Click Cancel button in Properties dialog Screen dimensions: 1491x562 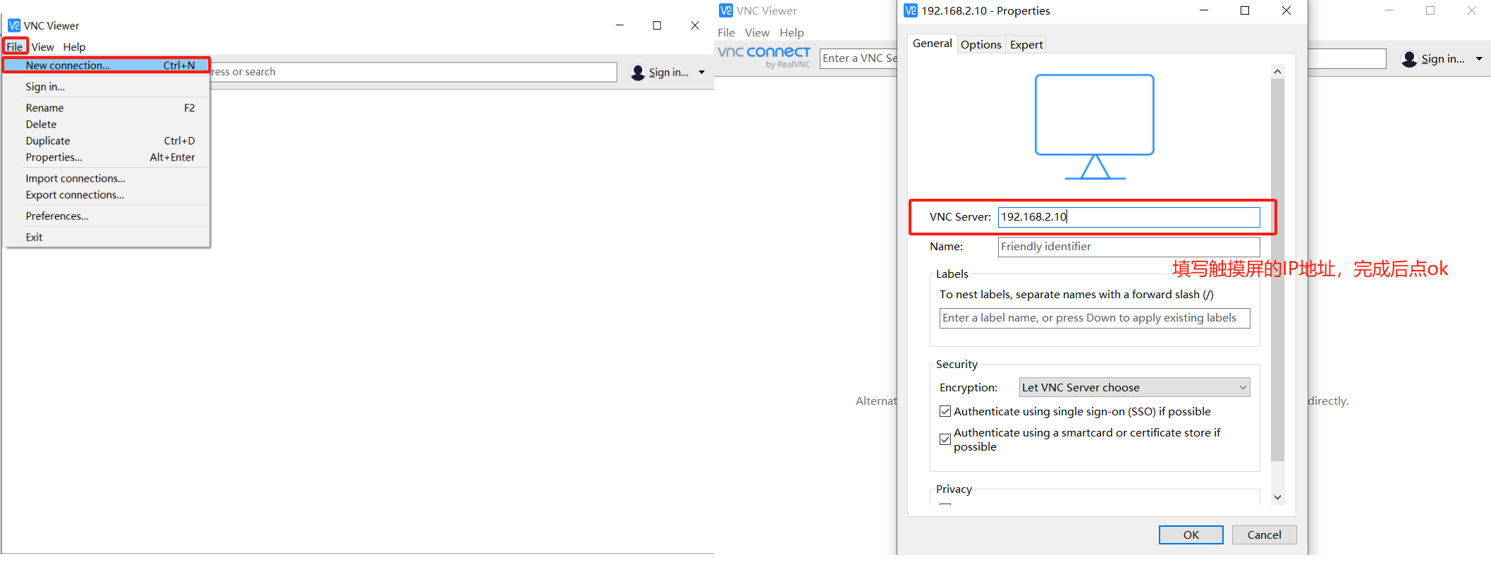coord(1264,535)
